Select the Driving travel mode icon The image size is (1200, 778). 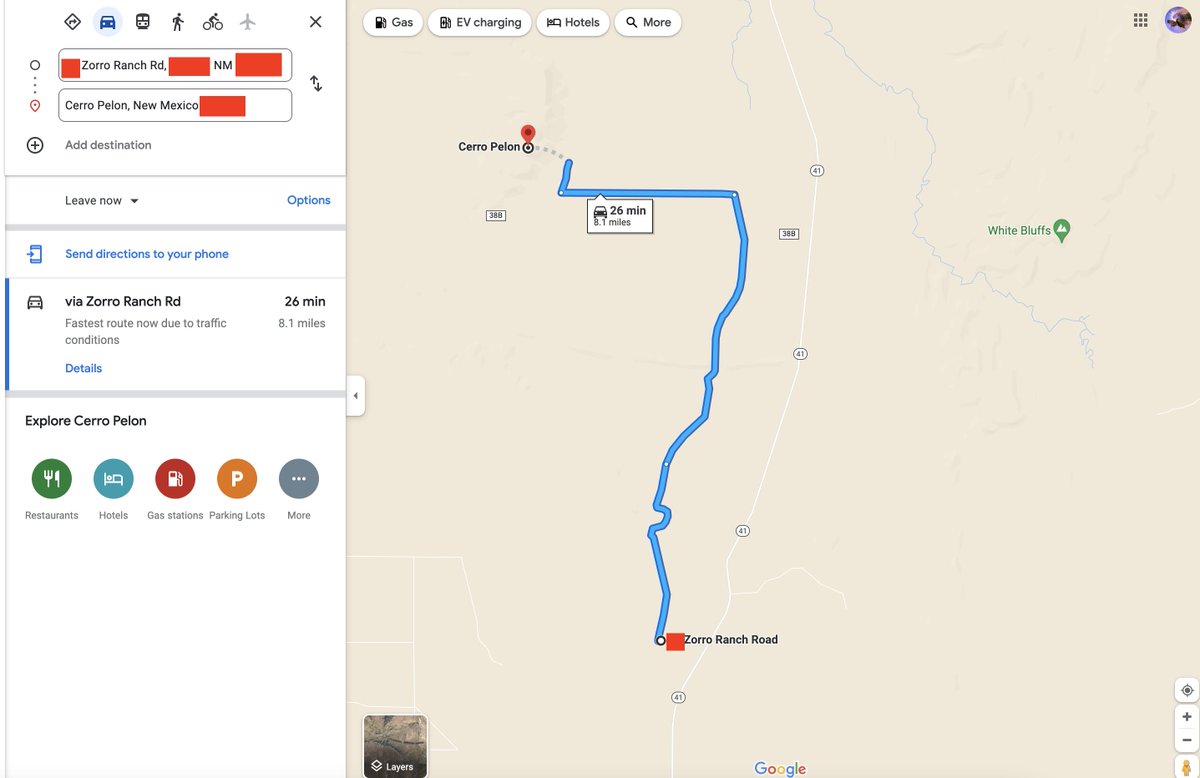(107, 22)
